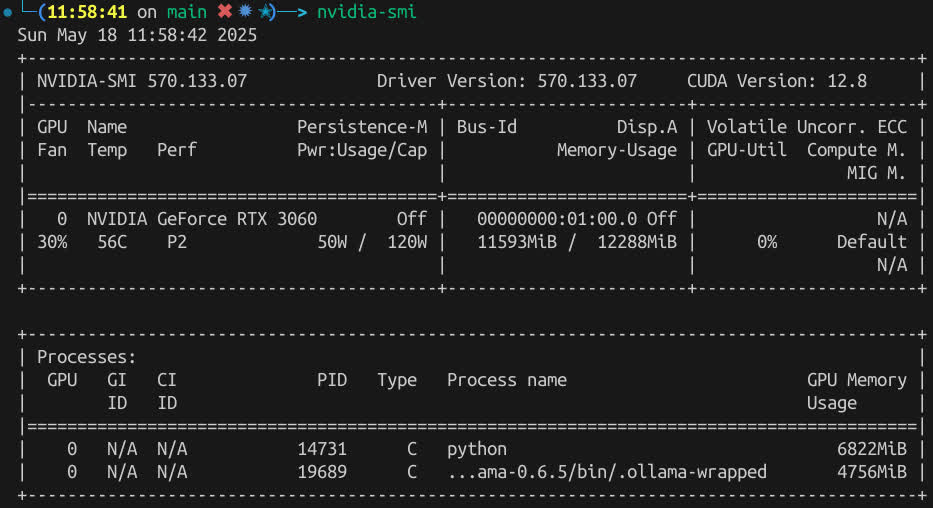This screenshot has width=933, height=508.
Task: Click the 'python' process name
Action: pyautogui.click(x=477, y=450)
